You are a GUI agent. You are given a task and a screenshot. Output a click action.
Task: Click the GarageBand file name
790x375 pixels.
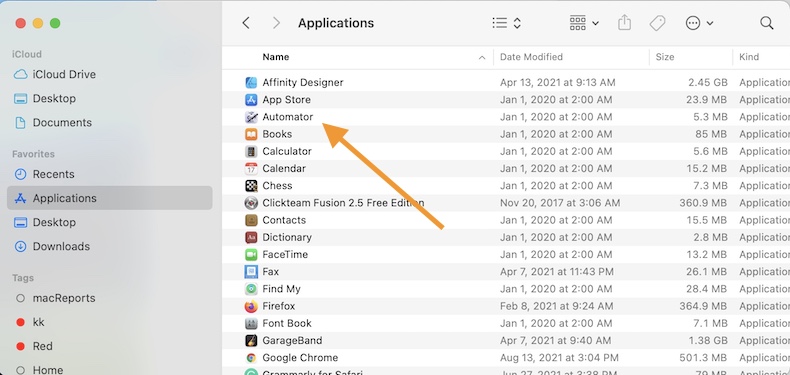292,341
